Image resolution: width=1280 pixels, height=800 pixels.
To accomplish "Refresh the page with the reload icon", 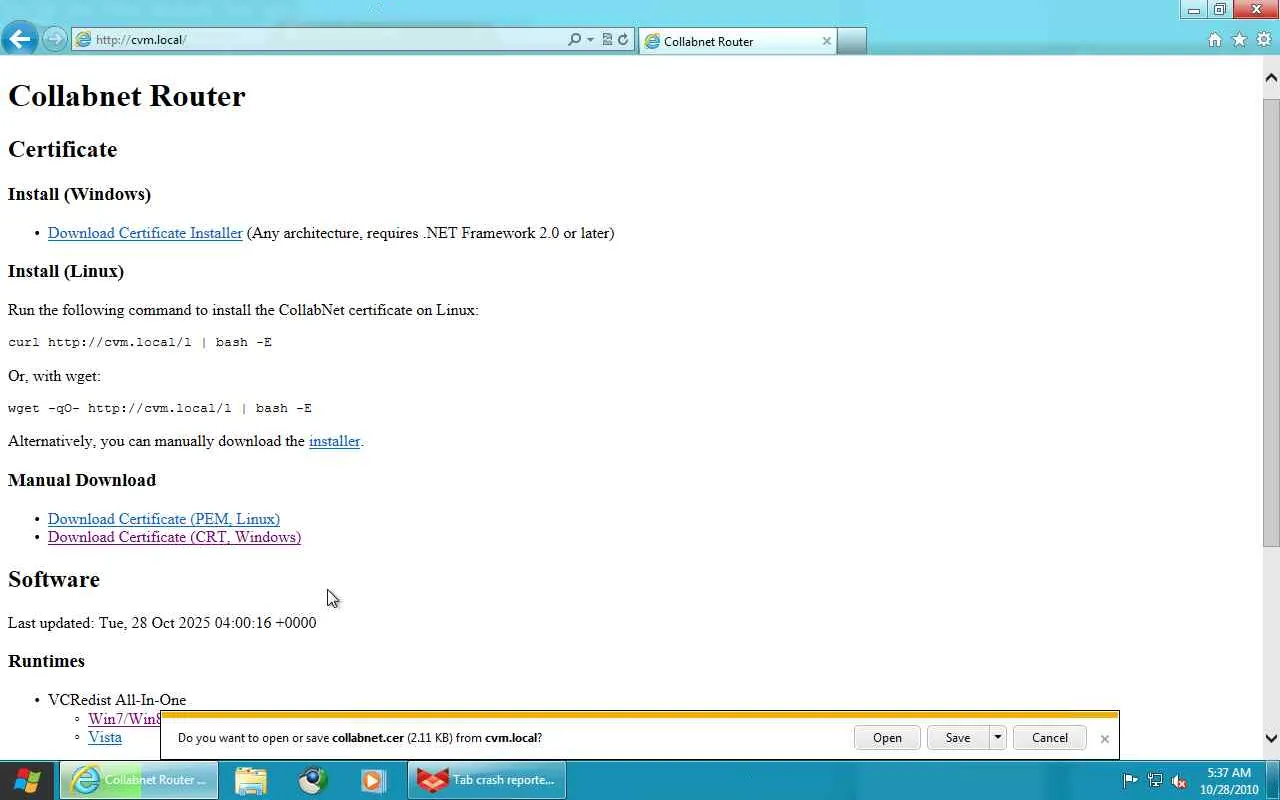I will 623,40.
